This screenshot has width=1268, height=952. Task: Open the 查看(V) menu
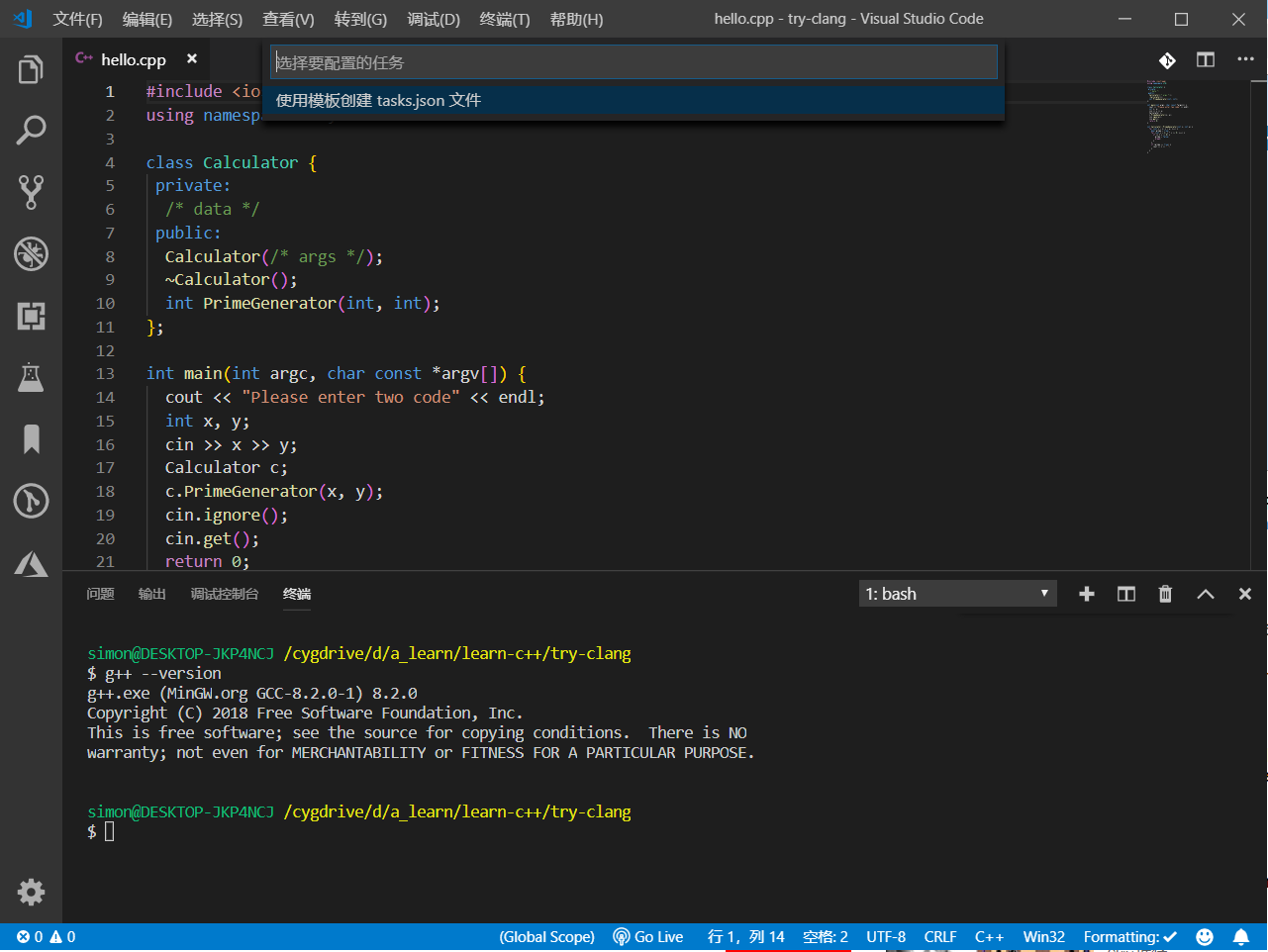tap(288, 19)
